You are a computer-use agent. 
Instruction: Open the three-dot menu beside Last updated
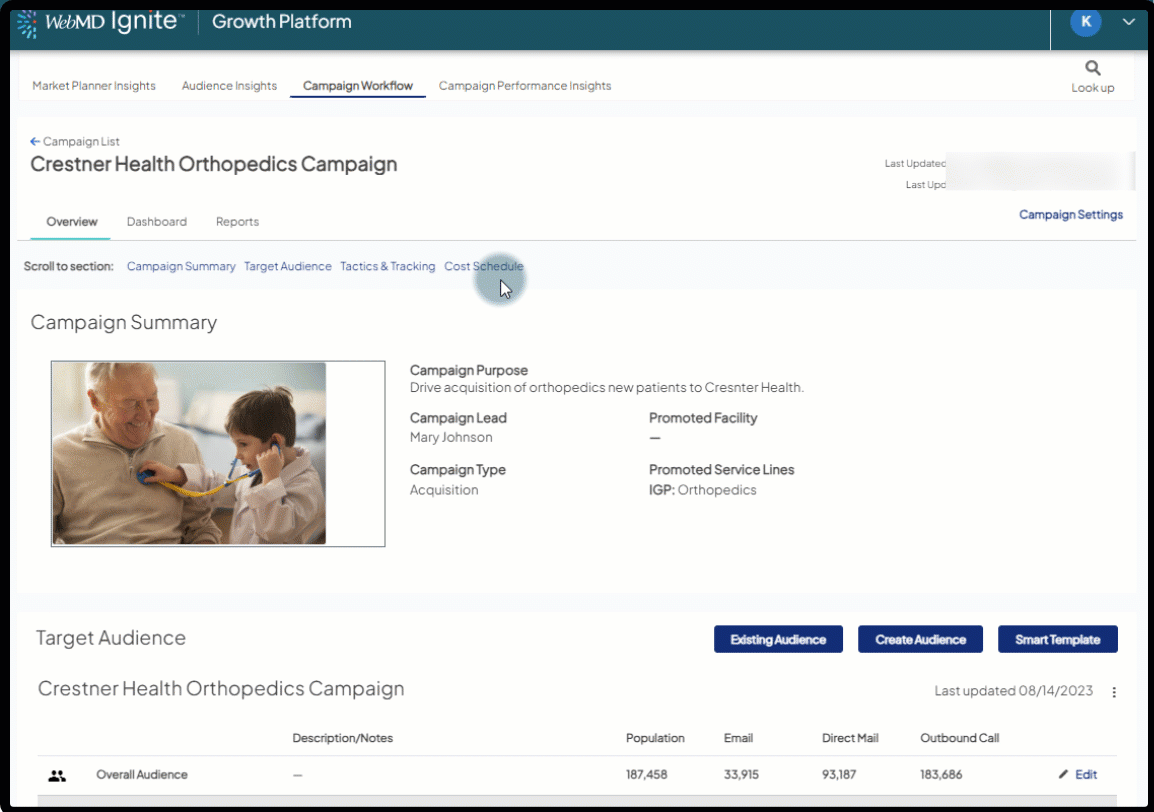pyautogui.click(x=1114, y=692)
